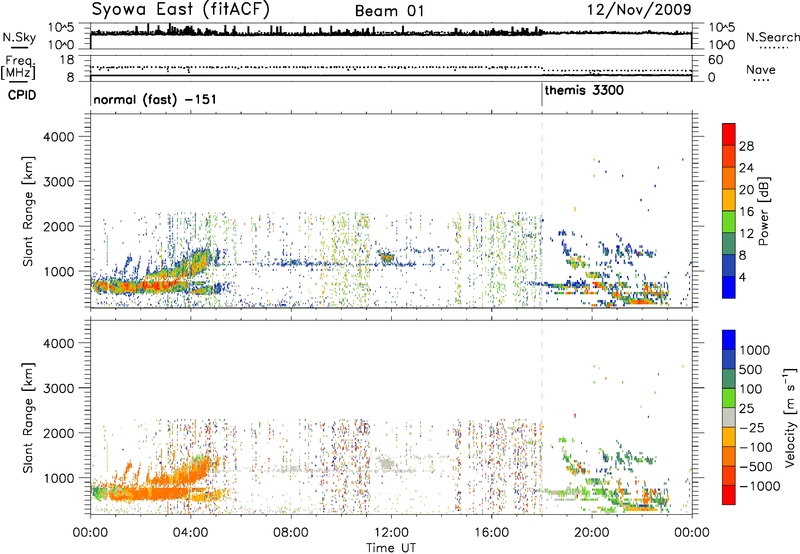Click the "28" Power colorbar tick label

[746, 146]
